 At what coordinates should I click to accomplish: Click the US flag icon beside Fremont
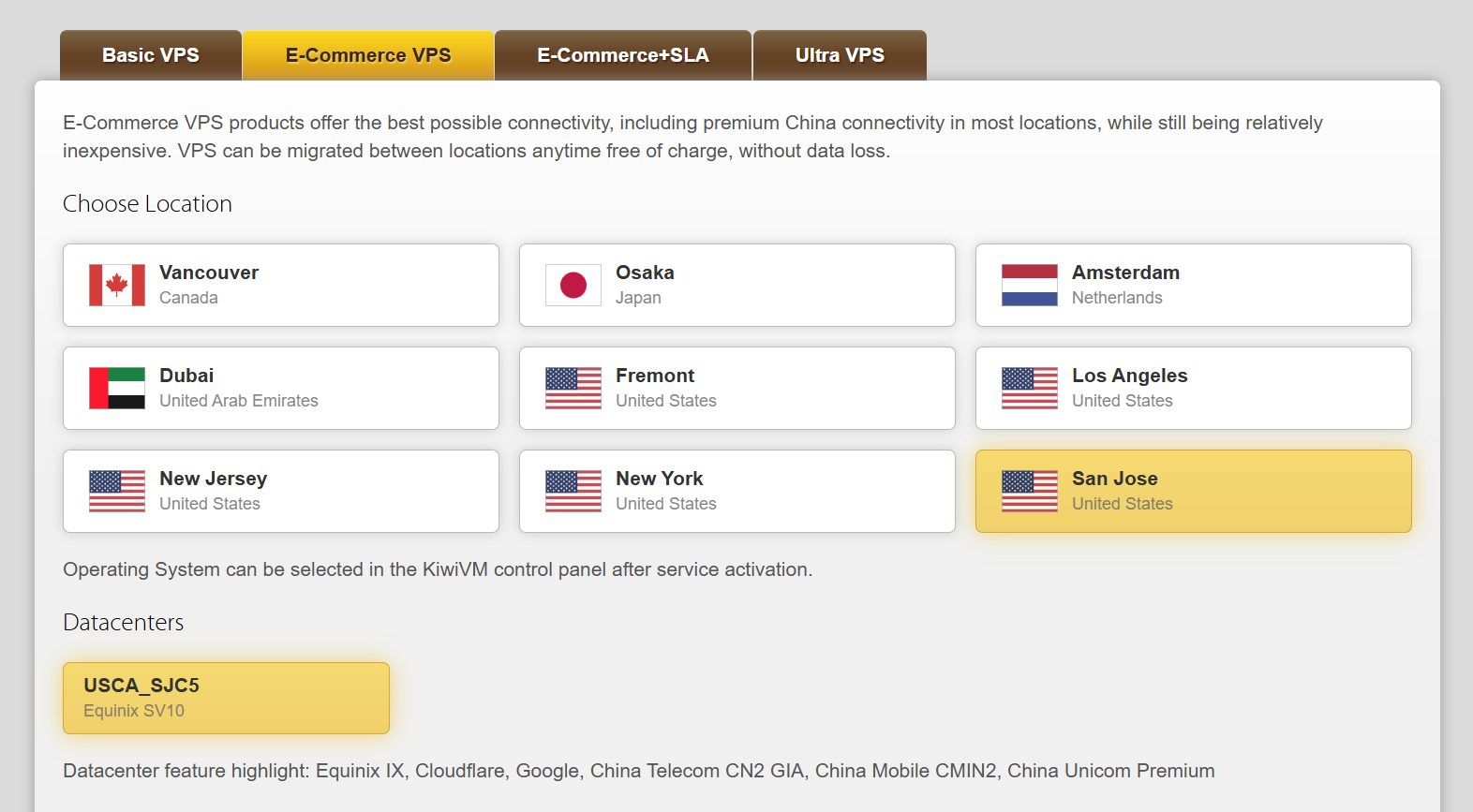click(573, 388)
